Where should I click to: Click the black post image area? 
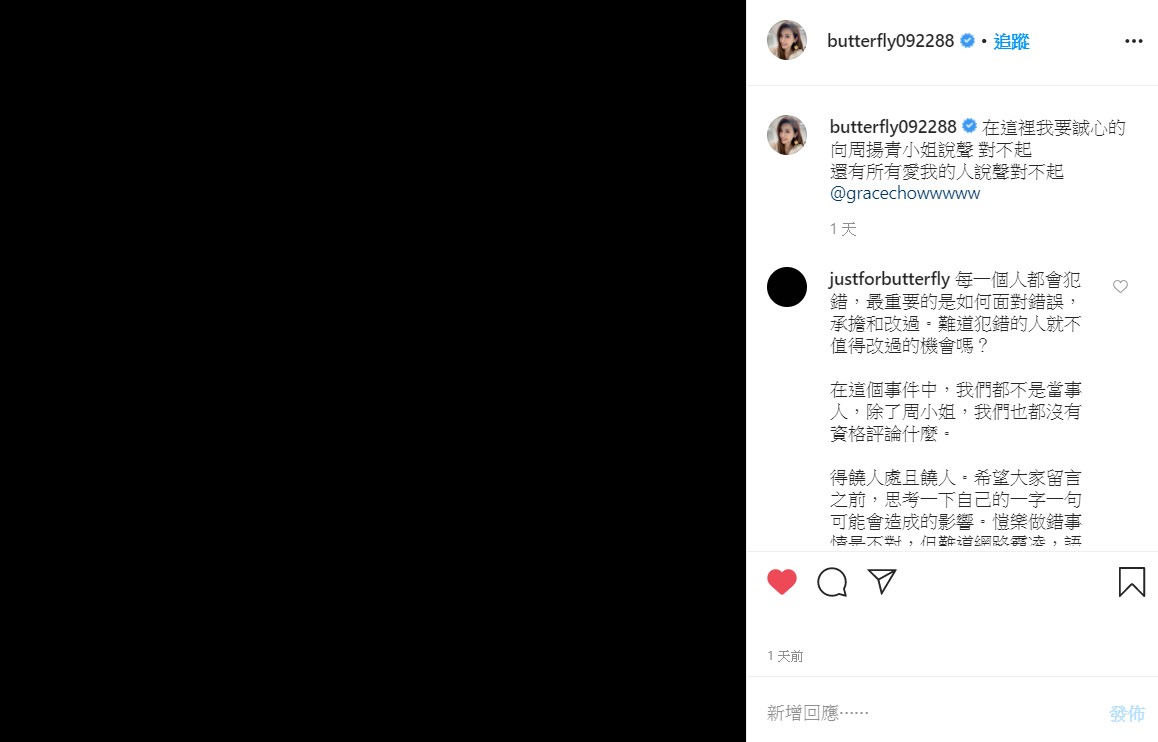pos(373,371)
